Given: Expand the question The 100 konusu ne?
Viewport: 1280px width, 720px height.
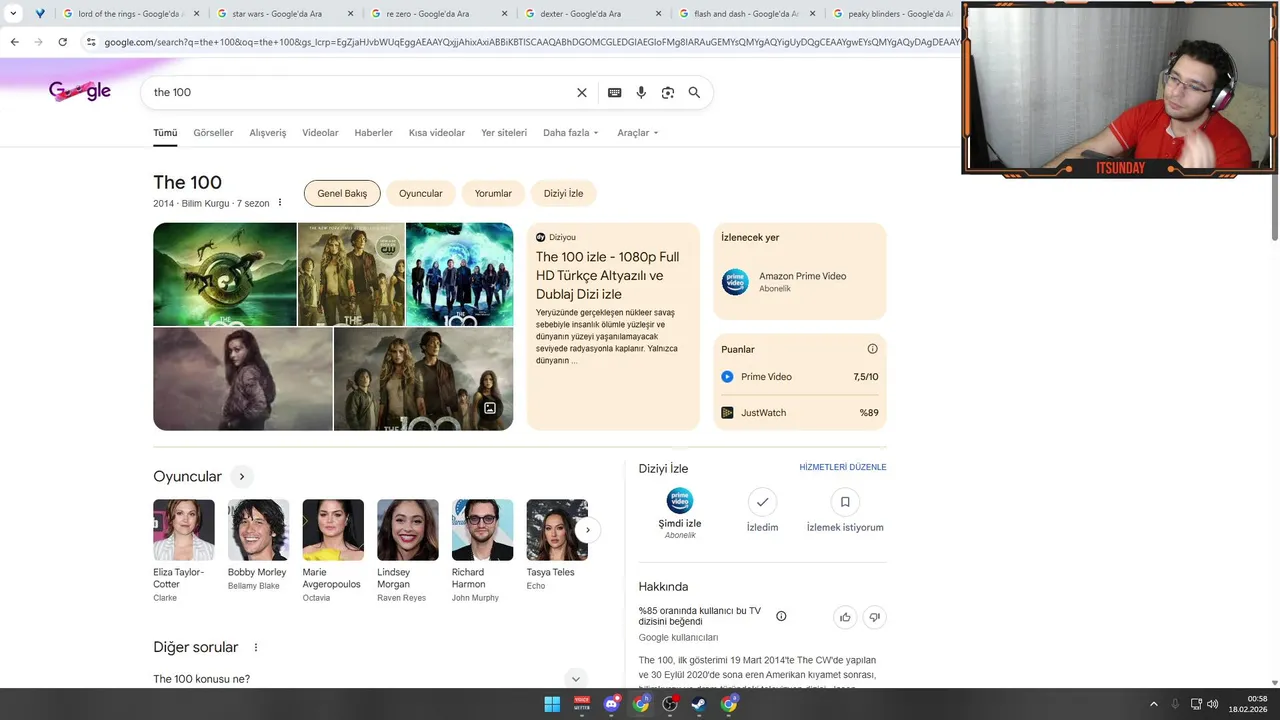Looking at the screenshot, I should [x=370, y=679].
